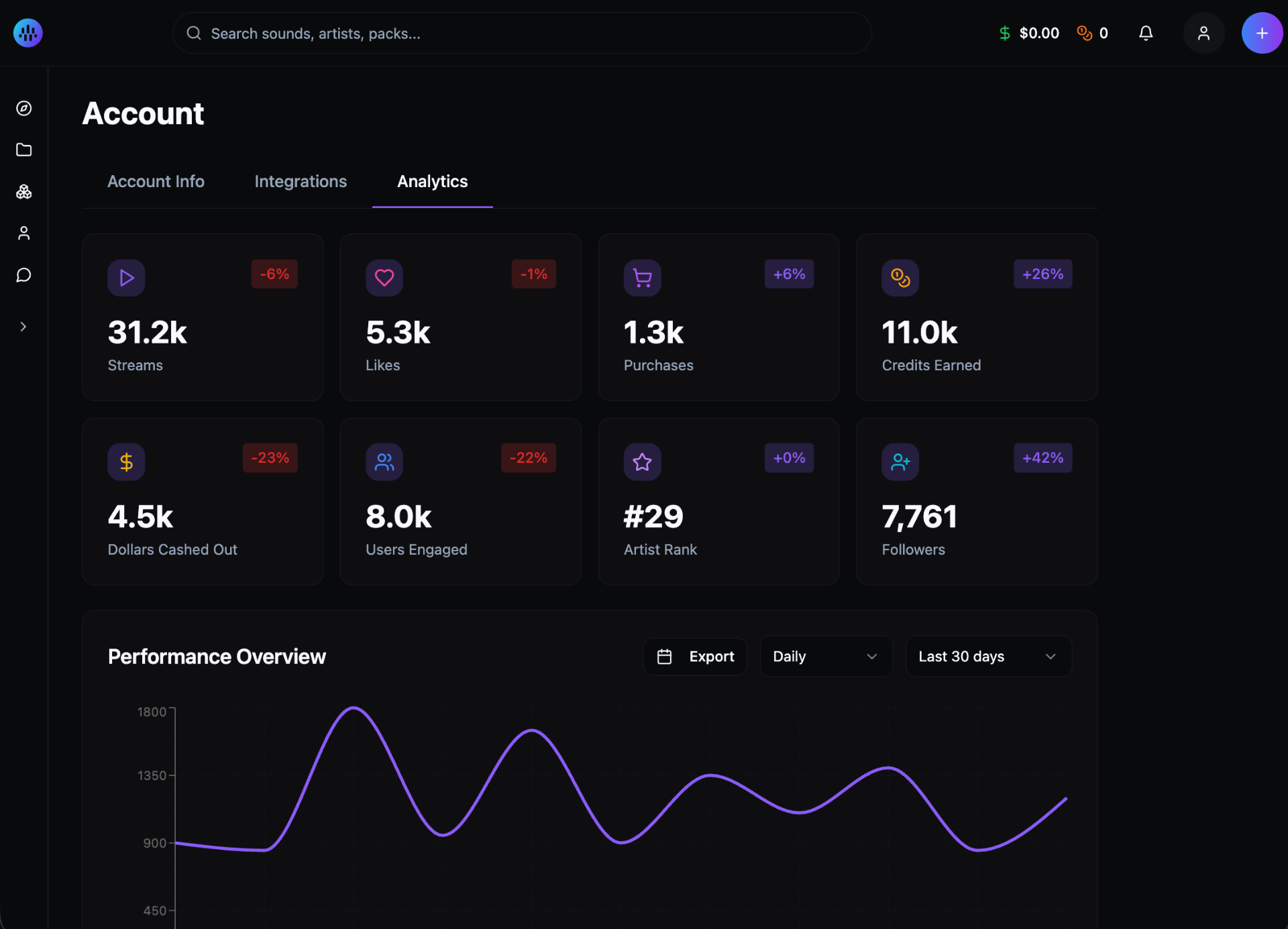Click the Streams stat card

(x=203, y=317)
